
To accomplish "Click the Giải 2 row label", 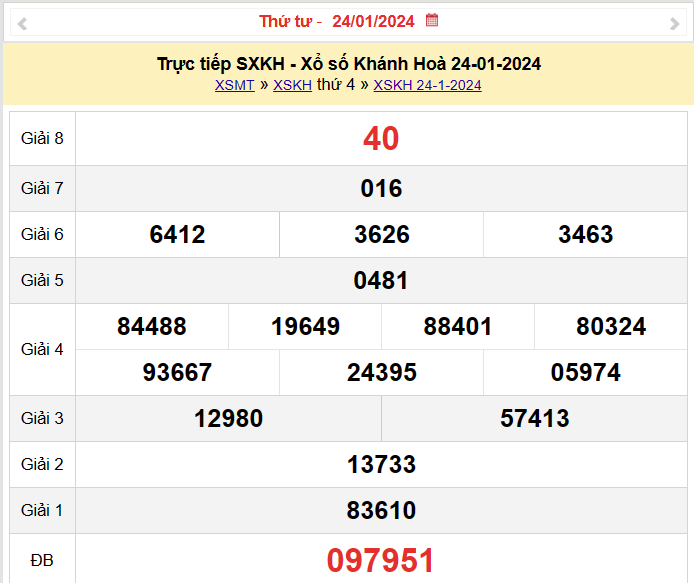I will [42, 464].
